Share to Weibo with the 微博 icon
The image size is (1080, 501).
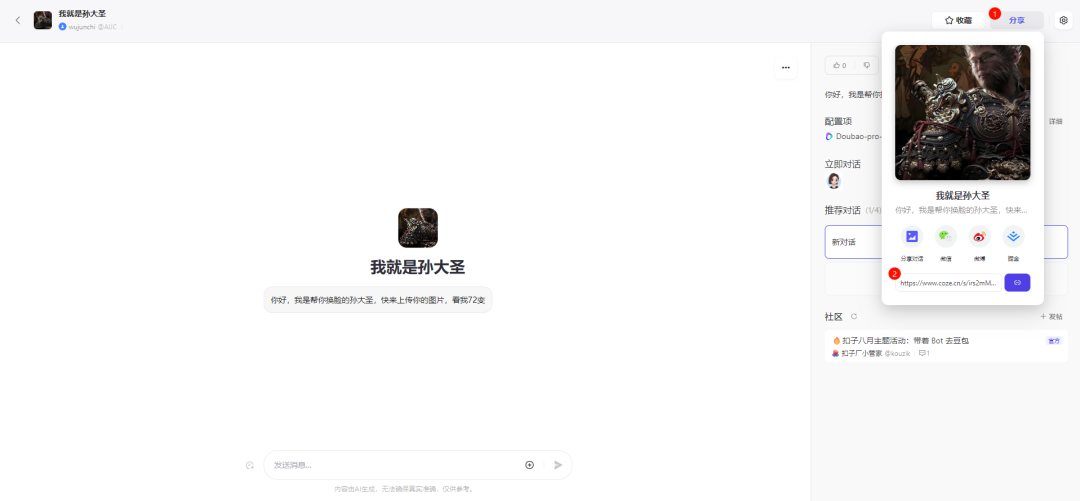click(979, 236)
